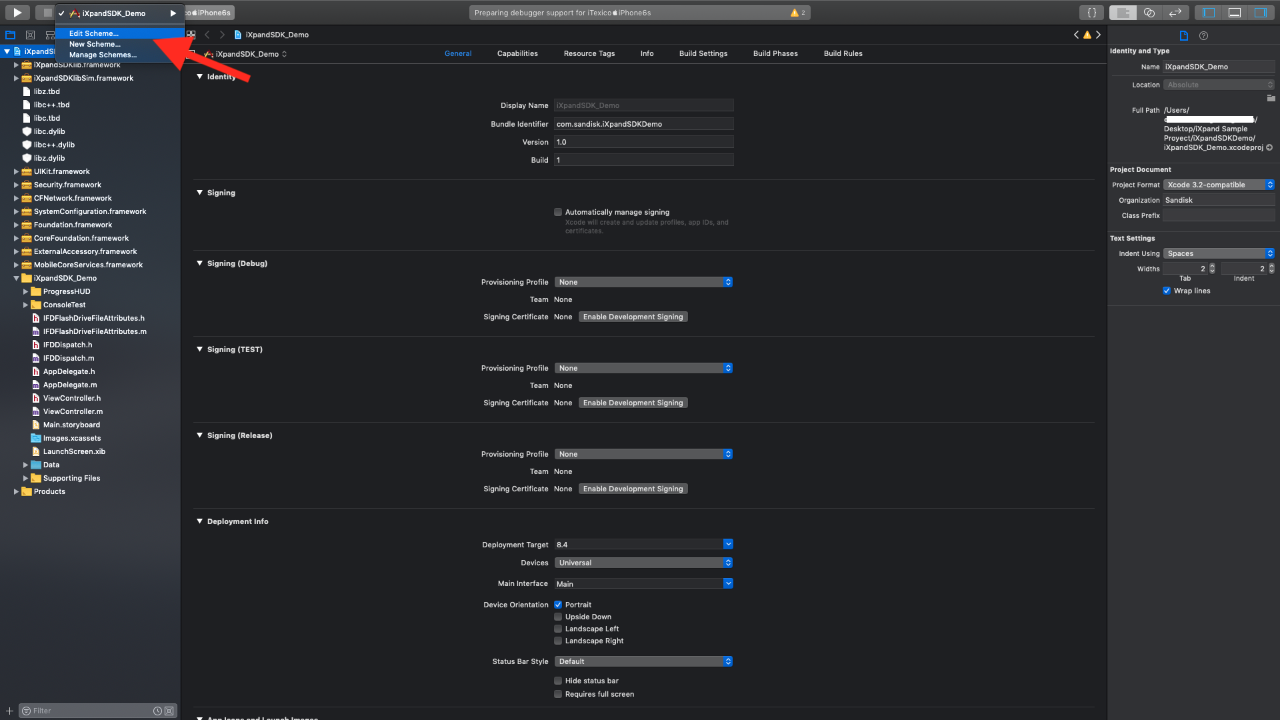1280x720 pixels.
Task: Choose New Scheme from the menu
Action: (120, 44)
